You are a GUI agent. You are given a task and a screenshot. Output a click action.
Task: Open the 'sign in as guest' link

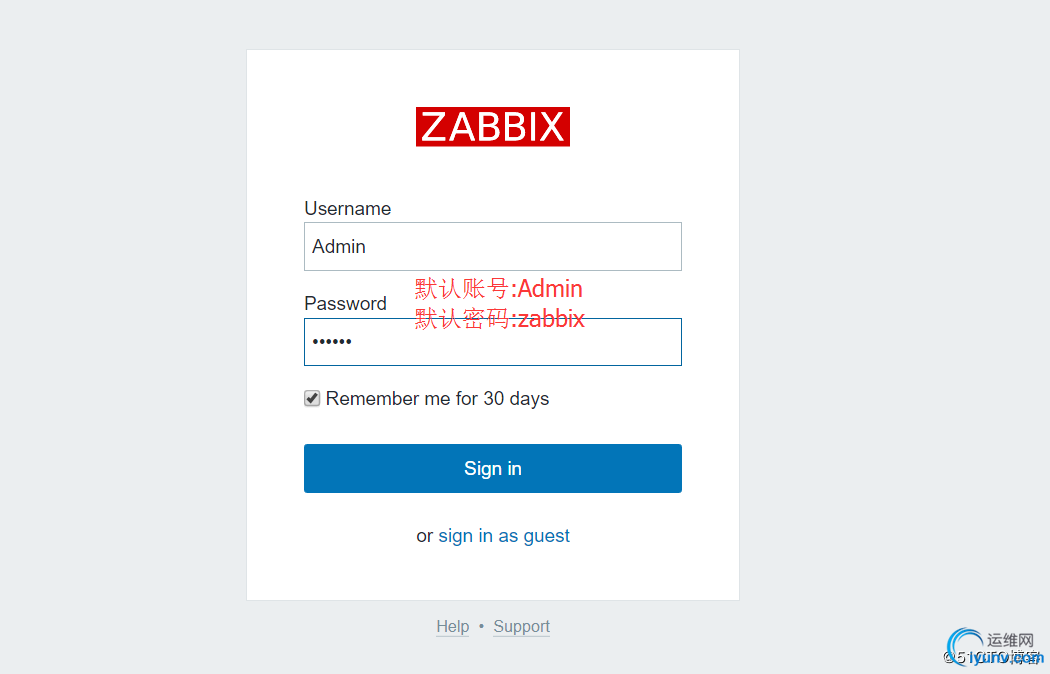click(x=504, y=535)
